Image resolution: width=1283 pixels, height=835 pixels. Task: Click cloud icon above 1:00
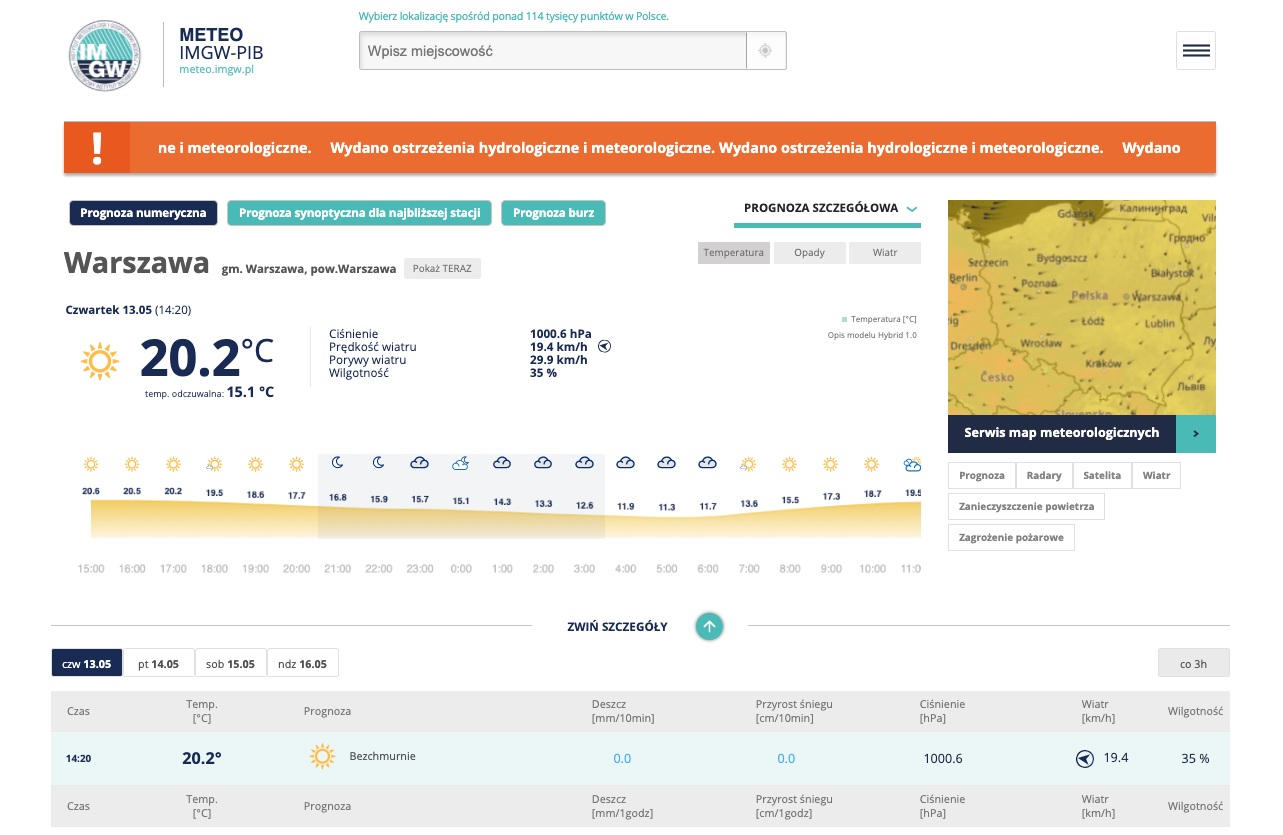coord(502,463)
